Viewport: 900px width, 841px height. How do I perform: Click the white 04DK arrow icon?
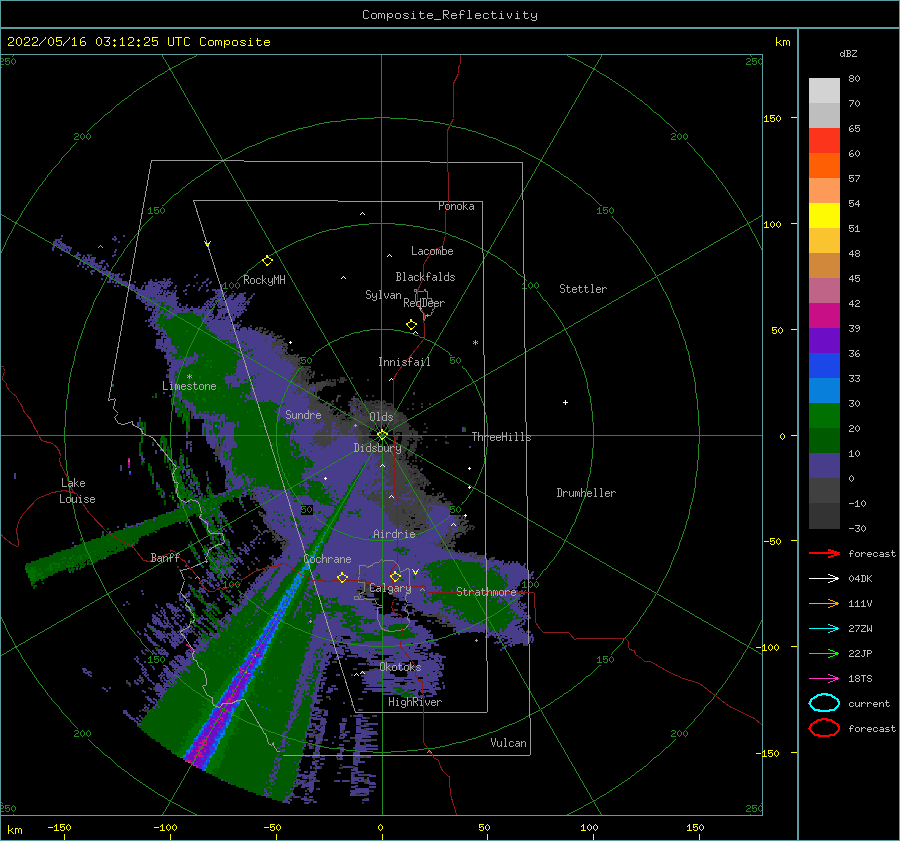[x=824, y=579]
